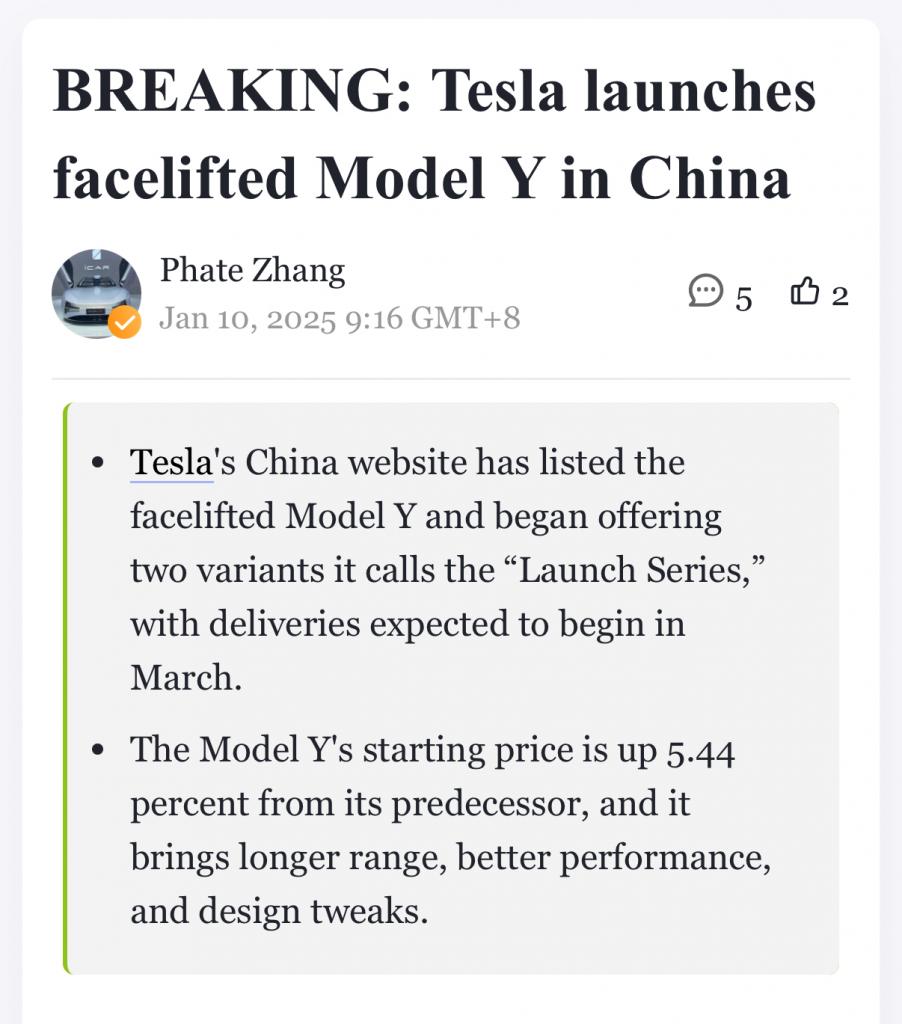
Task: Click "Model Y in China" in headline
Action: coord(553,179)
